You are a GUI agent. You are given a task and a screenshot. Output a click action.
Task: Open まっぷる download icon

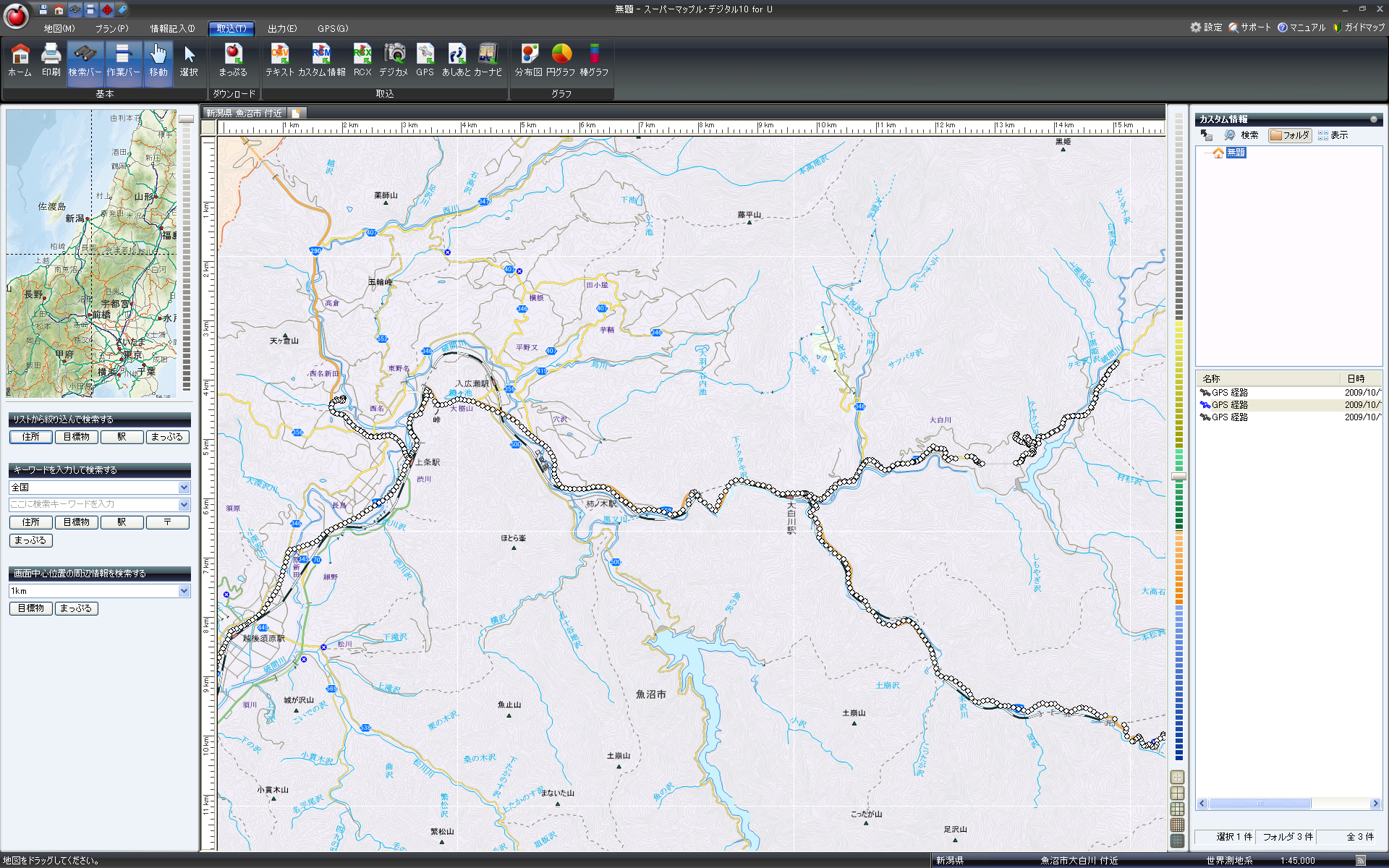[233, 59]
